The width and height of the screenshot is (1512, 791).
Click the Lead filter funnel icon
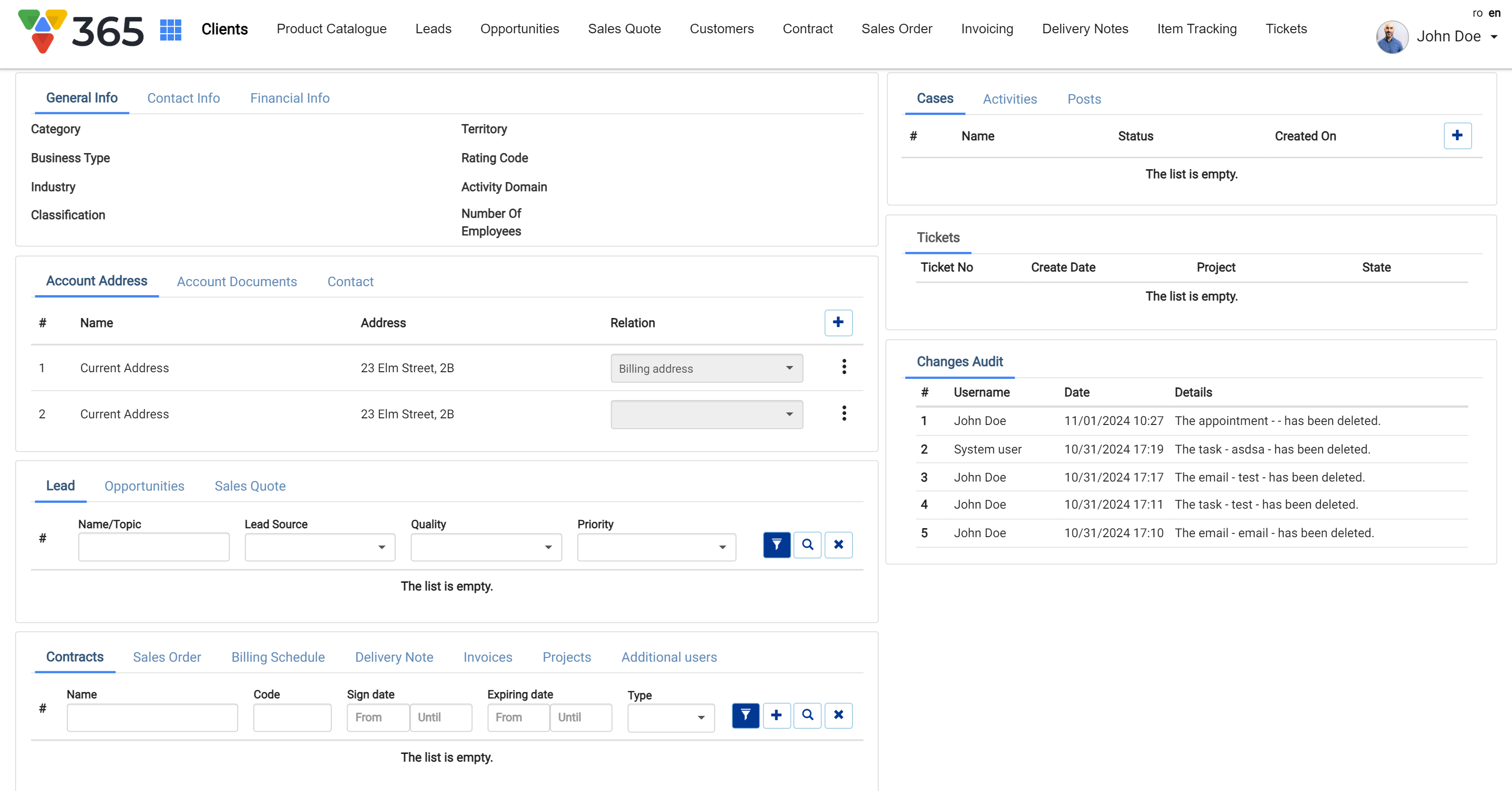click(776, 545)
